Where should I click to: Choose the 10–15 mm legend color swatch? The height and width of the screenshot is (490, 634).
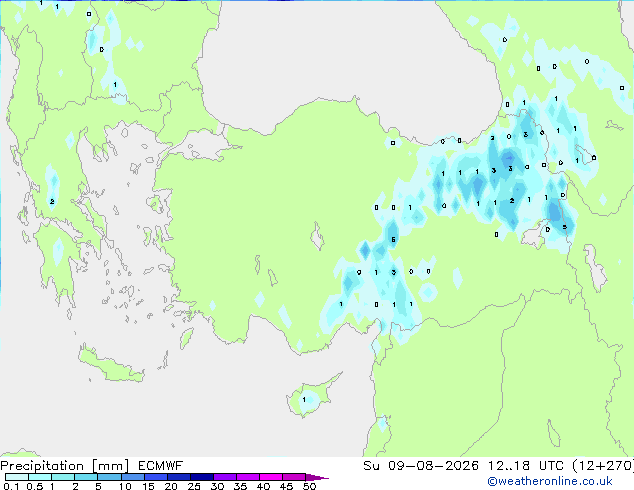(x=132, y=477)
